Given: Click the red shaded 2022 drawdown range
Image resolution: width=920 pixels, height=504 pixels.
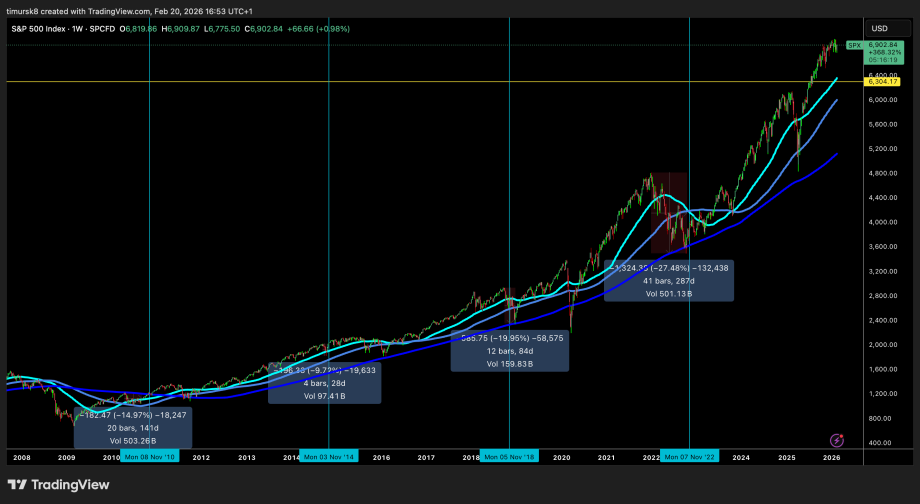Looking at the screenshot, I should pyautogui.click(x=669, y=212).
